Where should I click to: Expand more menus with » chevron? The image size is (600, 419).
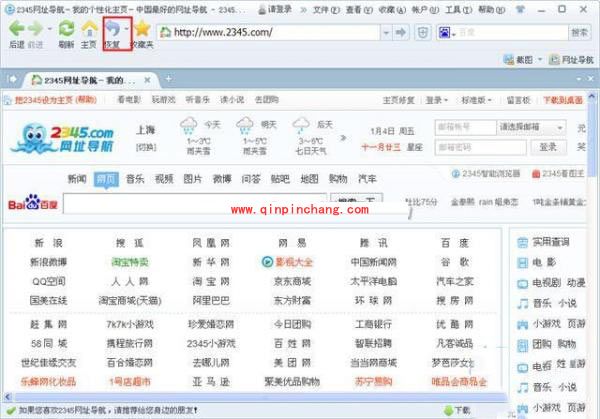pyautogui.click(x=303, y=10)
